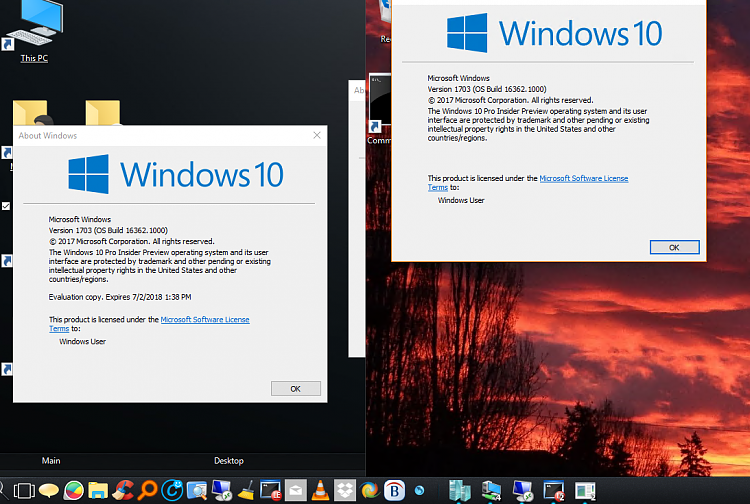Open File Explorer from the taskbar
This screenshot has height=504, width=750.
[98, 491]
